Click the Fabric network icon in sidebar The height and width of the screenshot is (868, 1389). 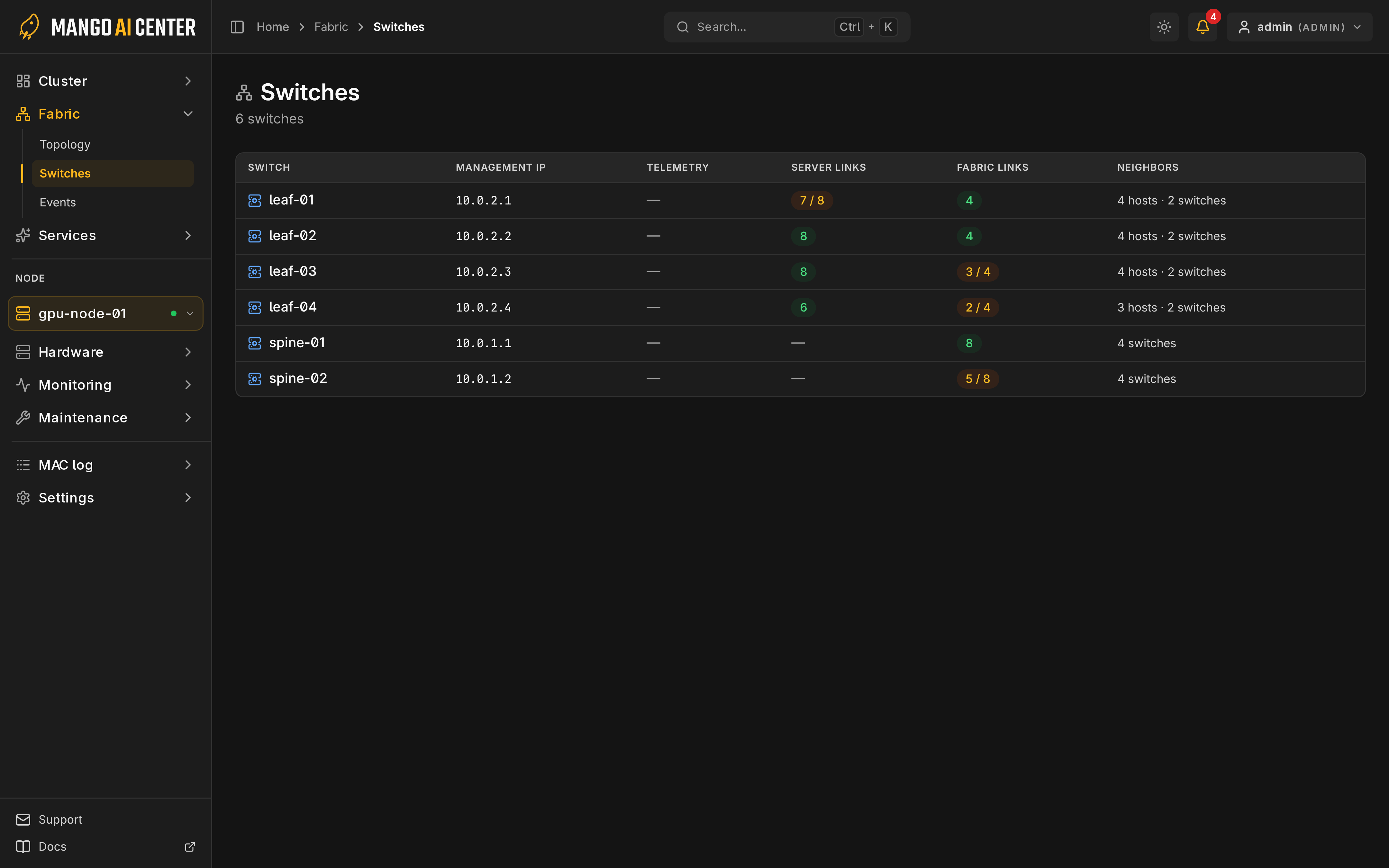click(23, 114)
